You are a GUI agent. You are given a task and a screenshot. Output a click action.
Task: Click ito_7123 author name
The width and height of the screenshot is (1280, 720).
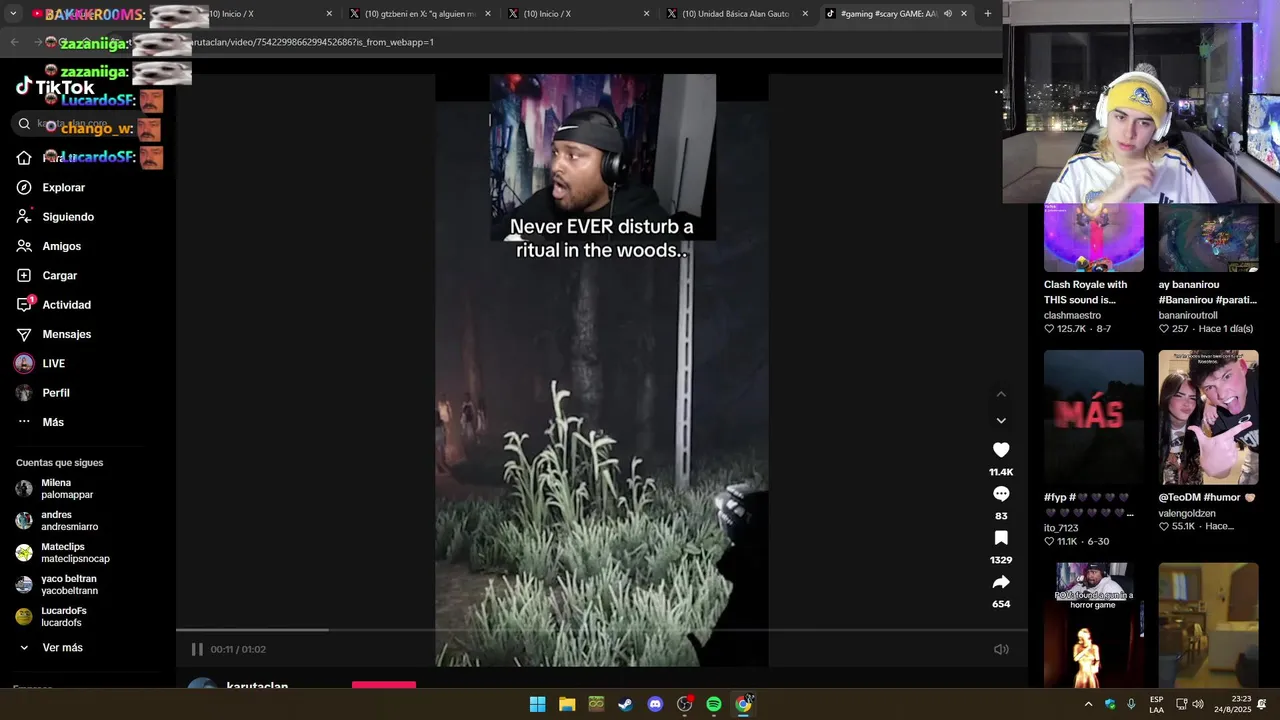tap(1061, 528)
